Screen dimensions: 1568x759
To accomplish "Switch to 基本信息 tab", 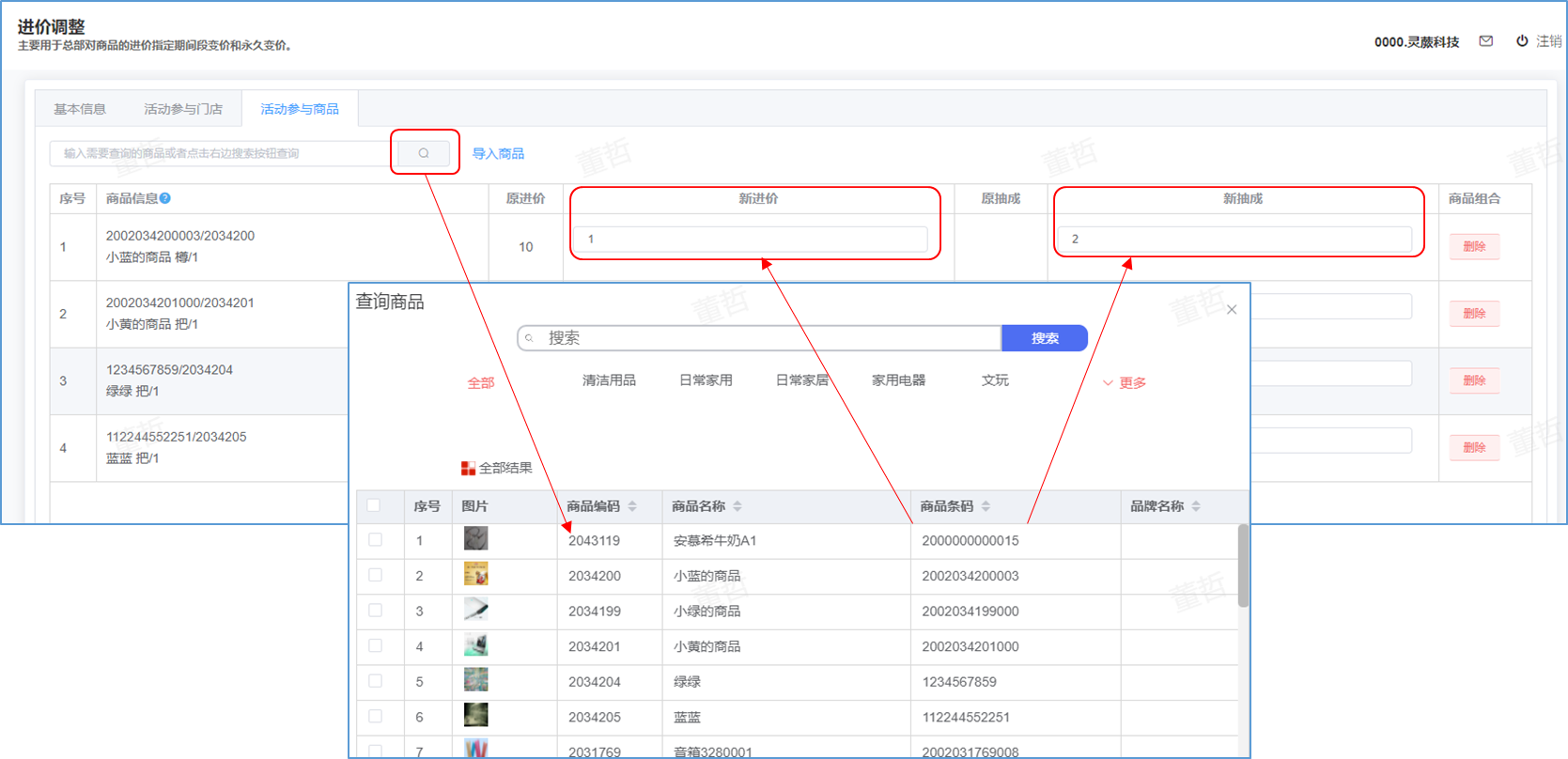I will pyautogui.click(x=80, y=109).
